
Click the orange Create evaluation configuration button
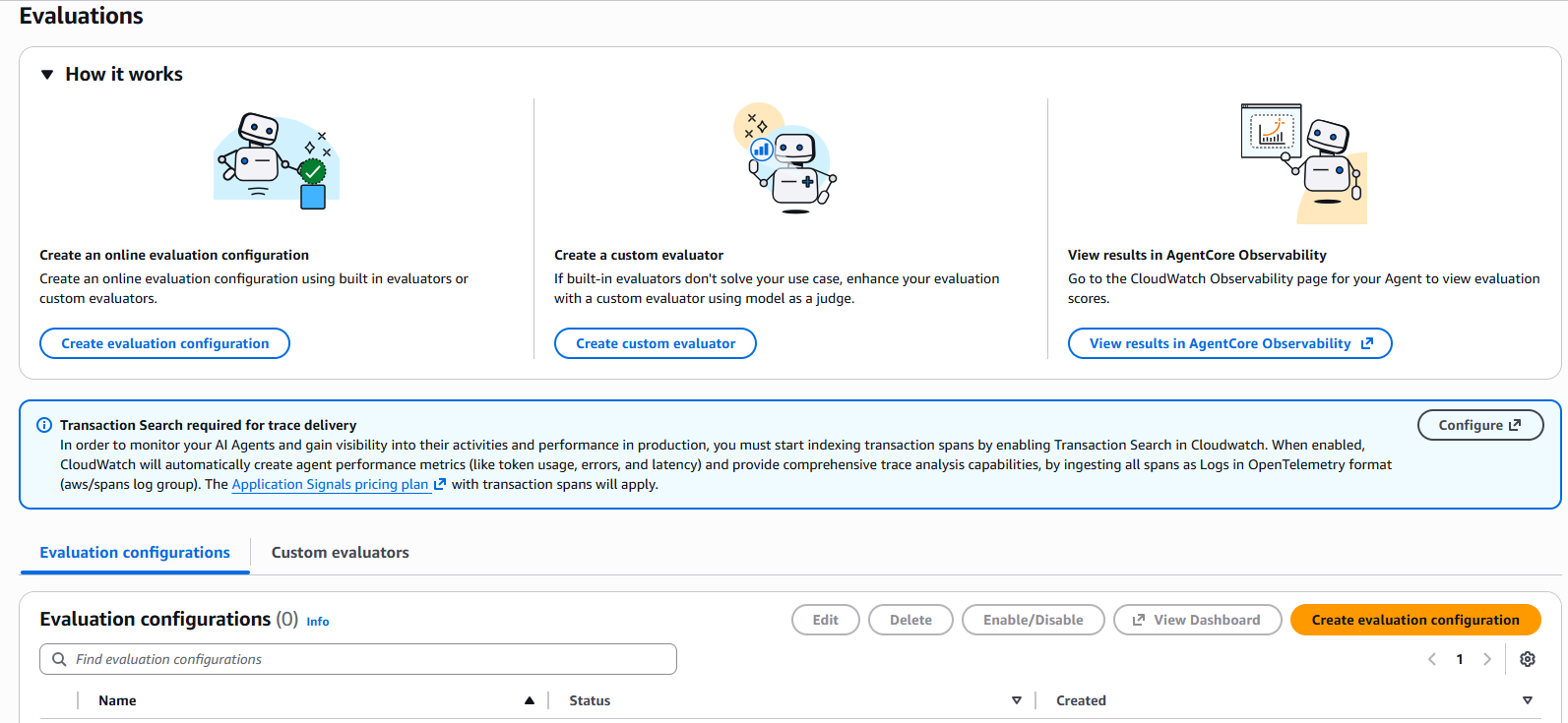[x=1414, y=620]
